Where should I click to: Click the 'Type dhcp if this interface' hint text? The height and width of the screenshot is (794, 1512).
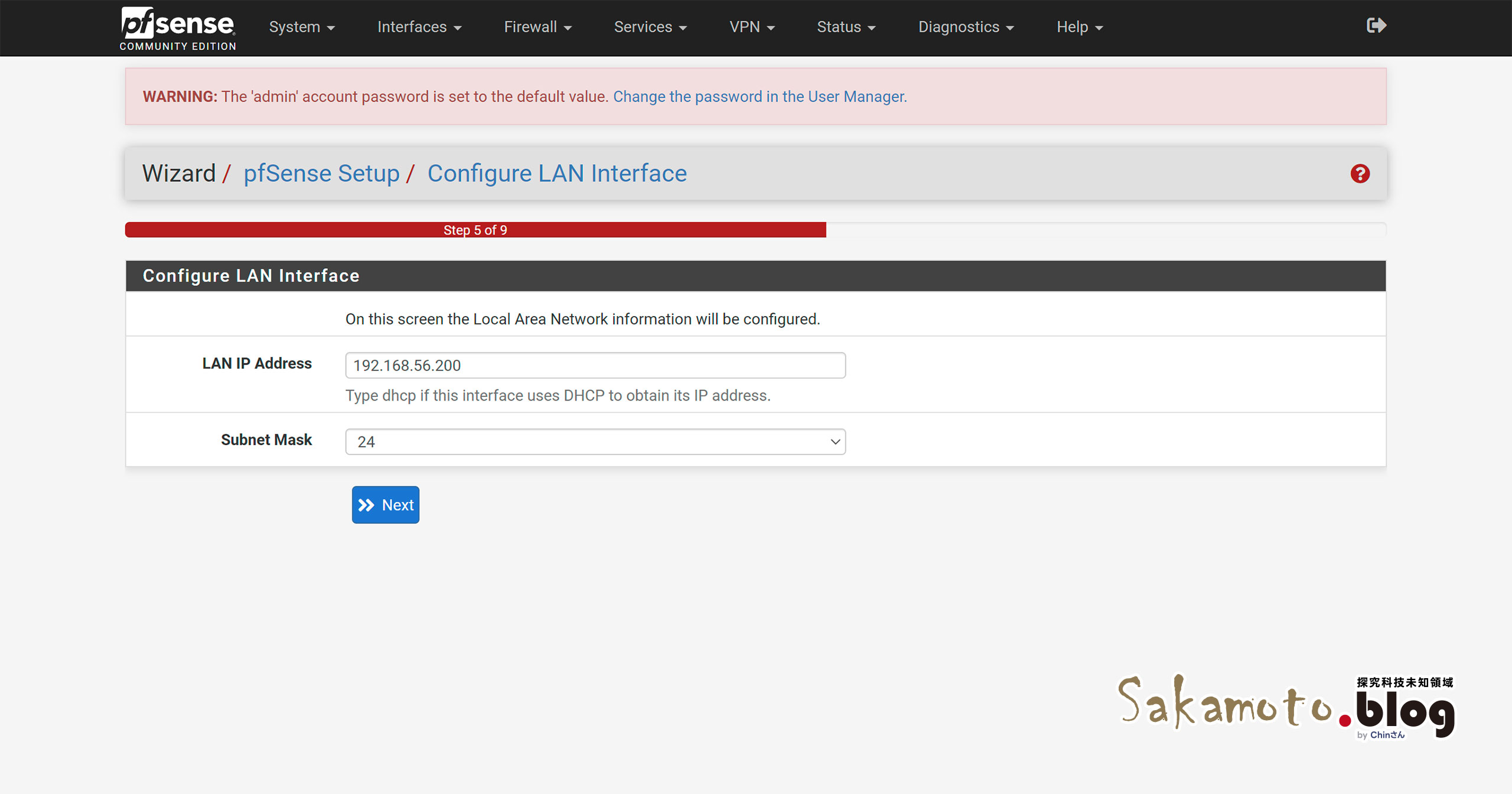[558, 395]
